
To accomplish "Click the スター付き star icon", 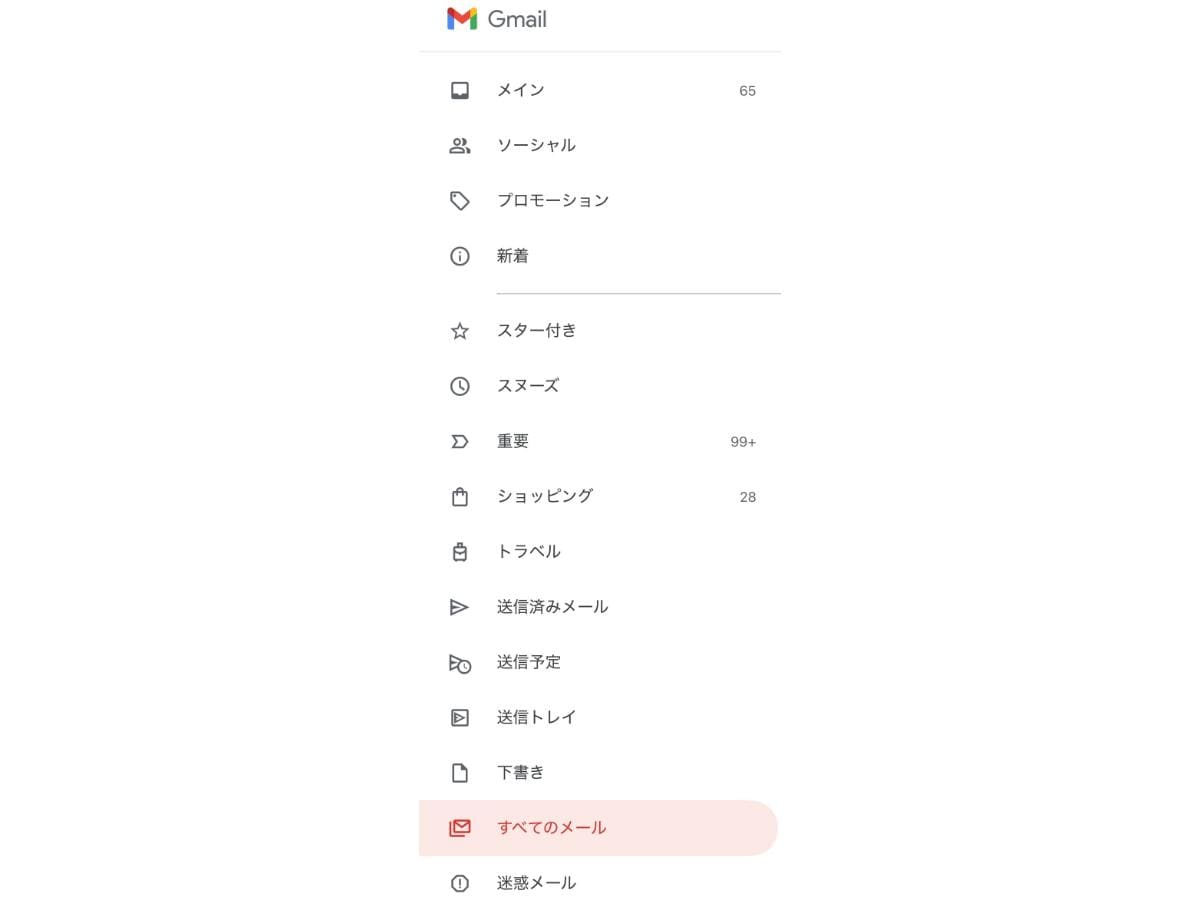I will pyautogui.click(x=459, y=330).
